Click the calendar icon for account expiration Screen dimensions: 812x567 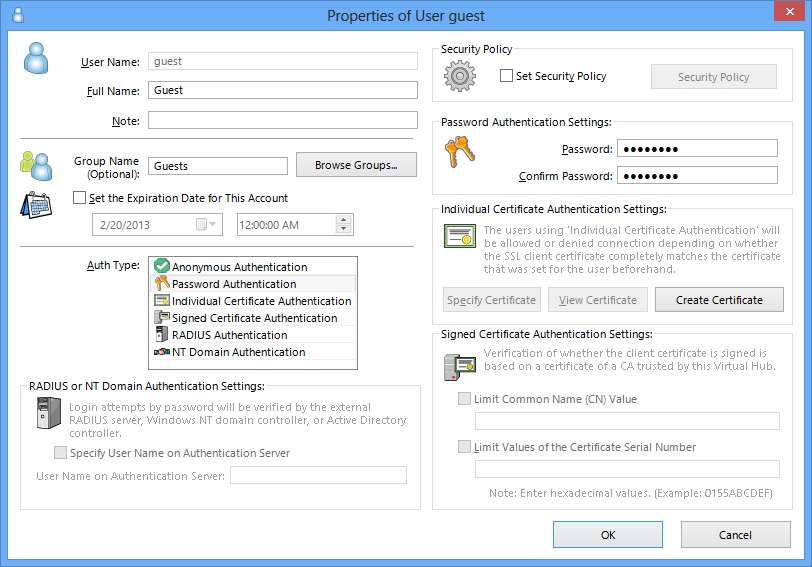(x=36, y=203)
